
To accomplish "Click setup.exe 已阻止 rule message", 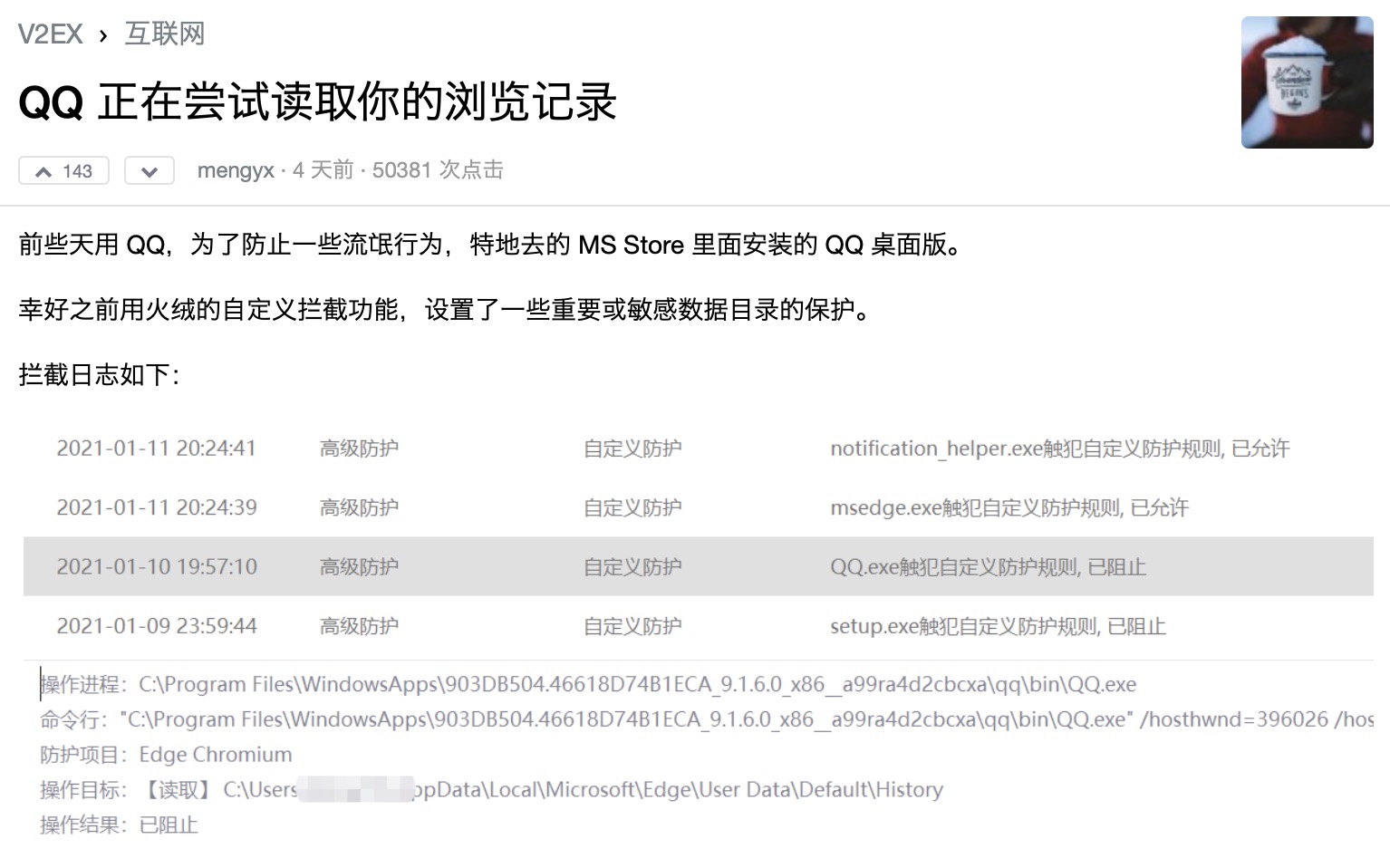I will [999, 626].
